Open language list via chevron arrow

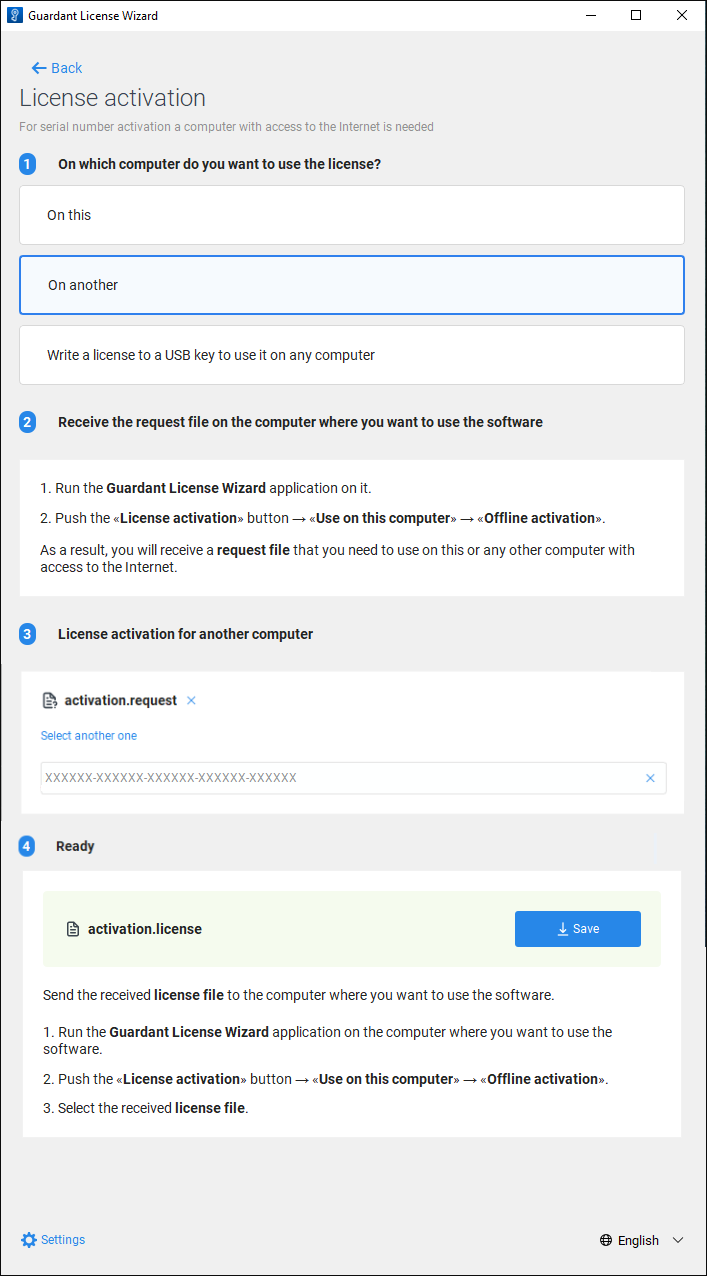(678, 1241)
